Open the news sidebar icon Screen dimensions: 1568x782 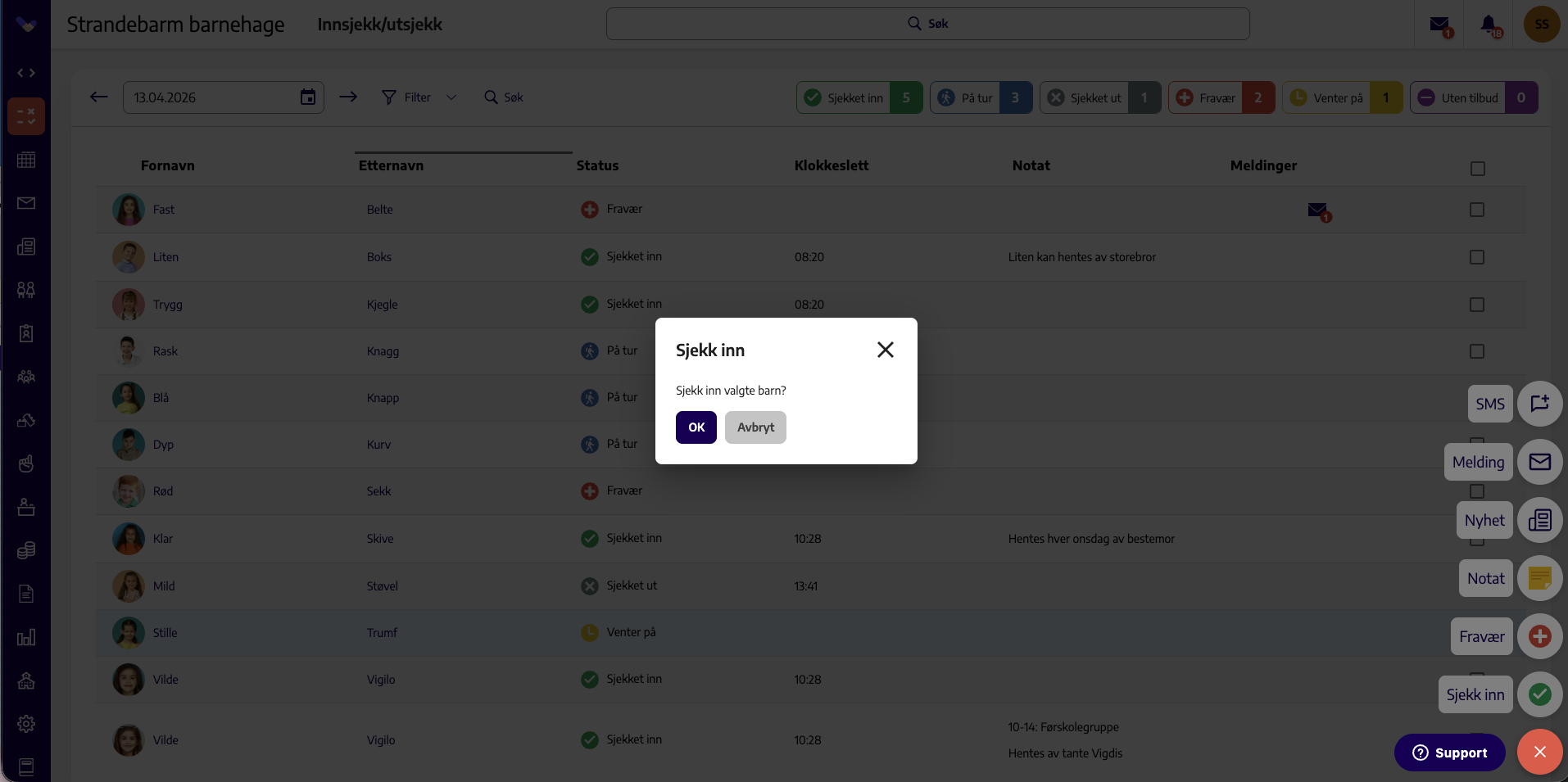click(x=26, y=246)
